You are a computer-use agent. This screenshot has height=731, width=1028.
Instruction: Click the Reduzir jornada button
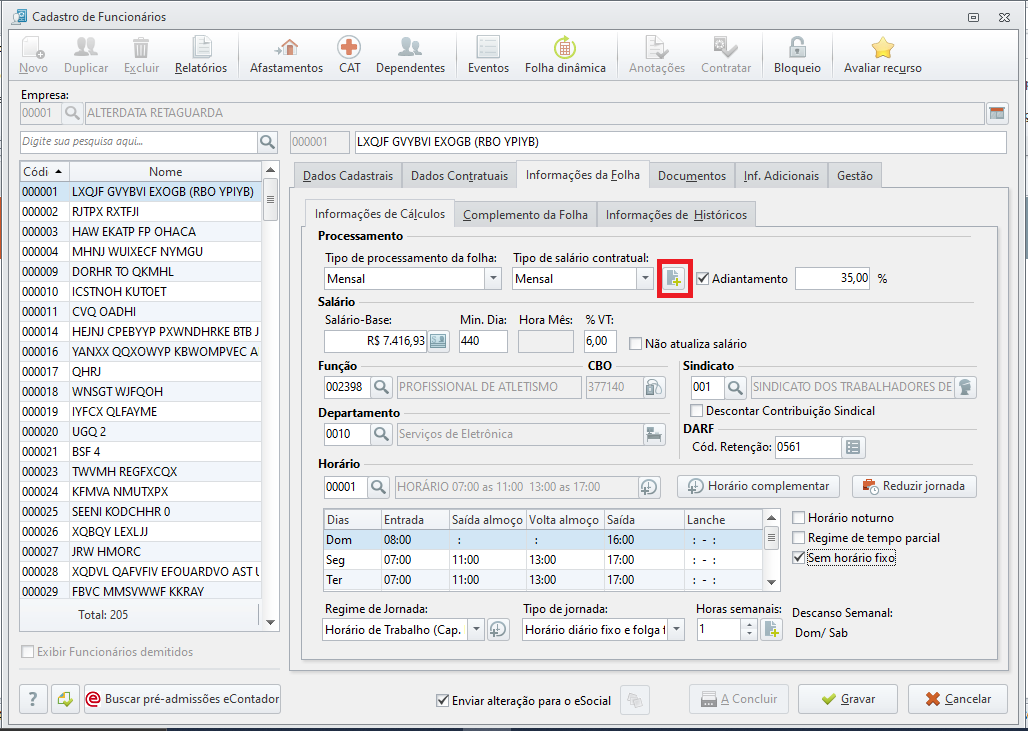(915, 486)
